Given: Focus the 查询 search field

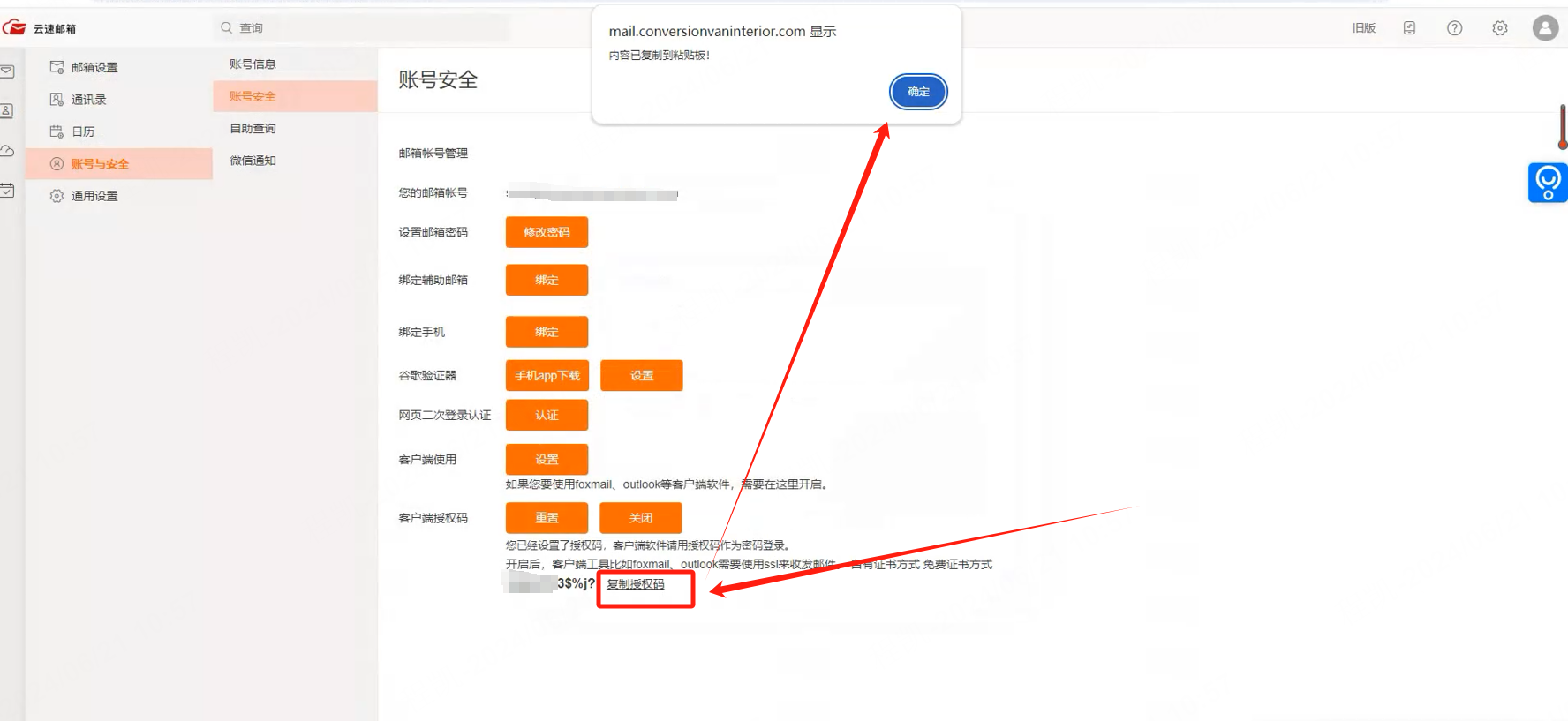Looking at the screenshot, I should pos(361,27).
